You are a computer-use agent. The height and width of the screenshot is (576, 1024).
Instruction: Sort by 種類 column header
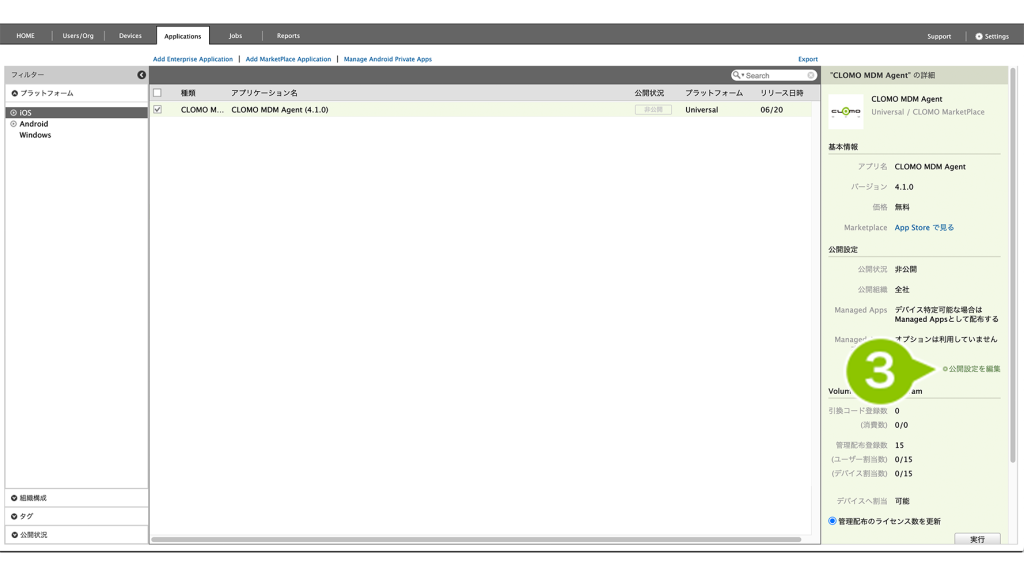pos(188,93)
